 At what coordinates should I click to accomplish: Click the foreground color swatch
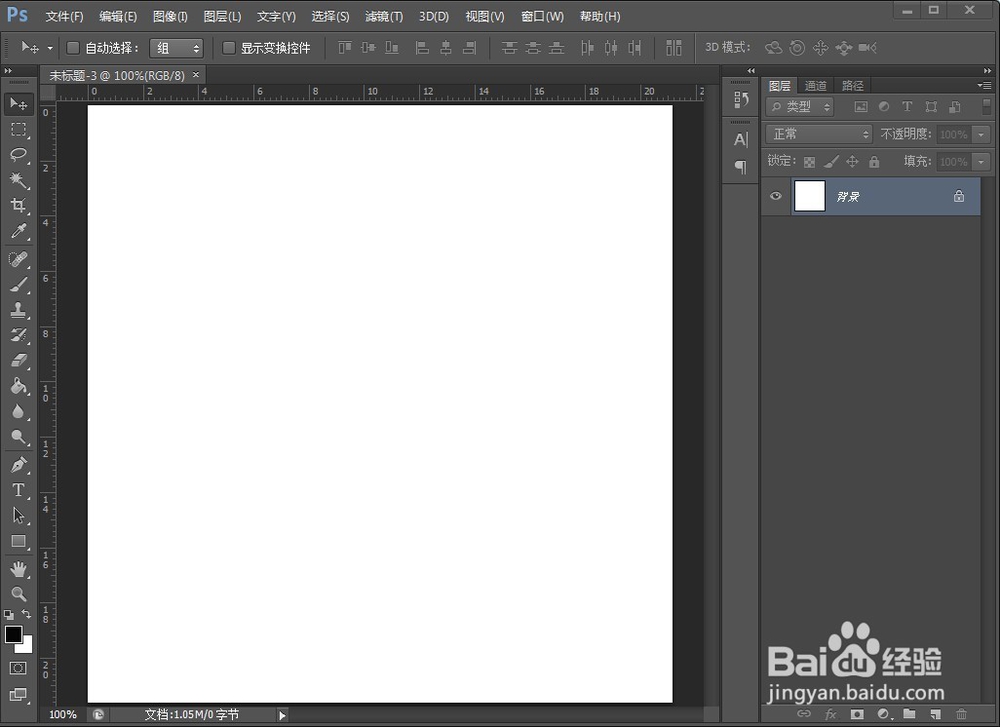click(x=13, y=634)
